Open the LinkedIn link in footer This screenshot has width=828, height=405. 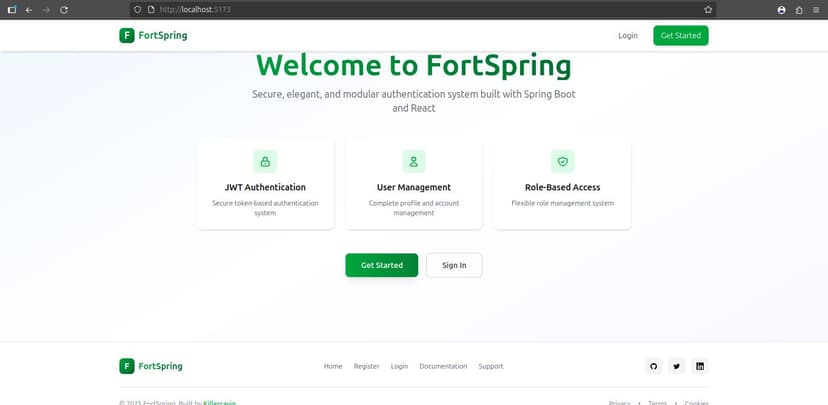[x=700, y=366]
